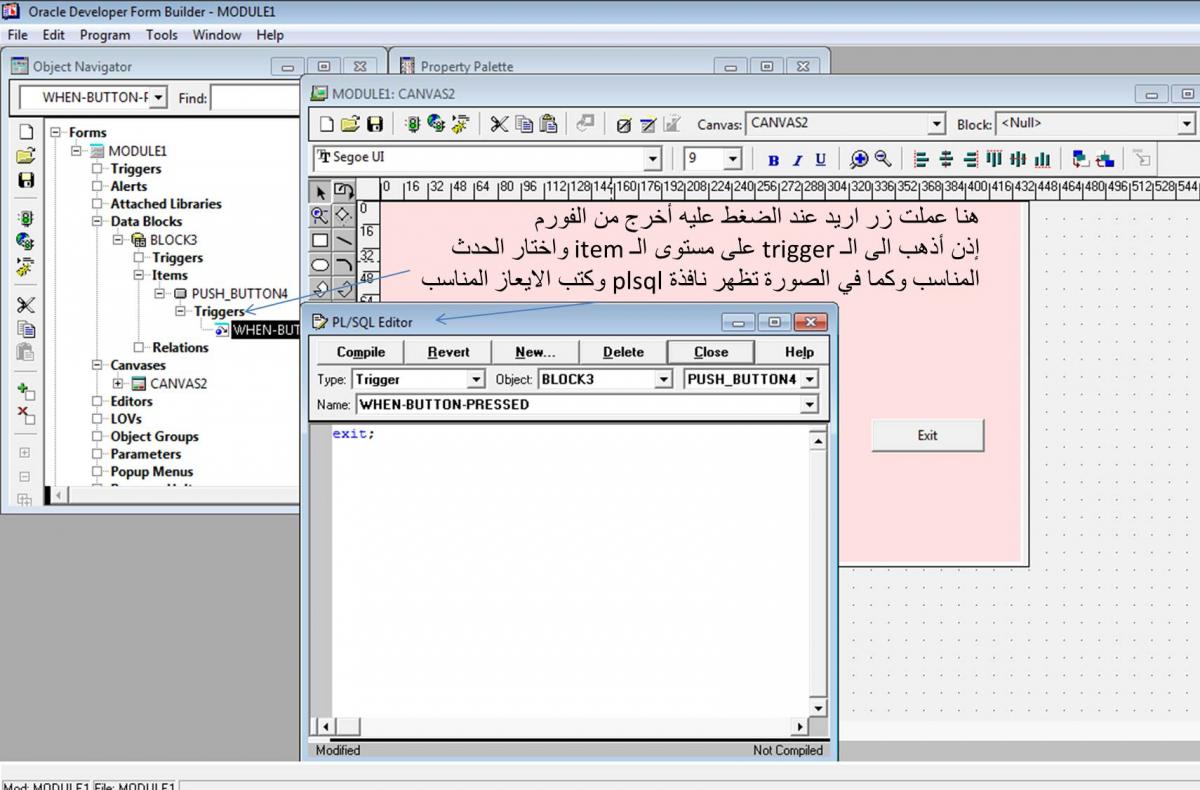Toggle Underline text formatting

pyautogui.click(x=821, y=160)
